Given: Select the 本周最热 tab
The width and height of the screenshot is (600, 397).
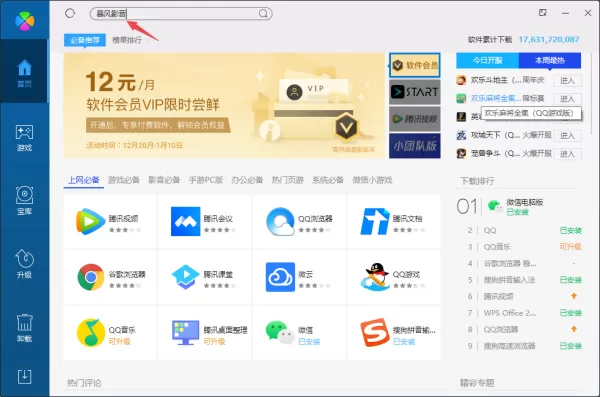Looking at the screenshot, I should [549, 60].
